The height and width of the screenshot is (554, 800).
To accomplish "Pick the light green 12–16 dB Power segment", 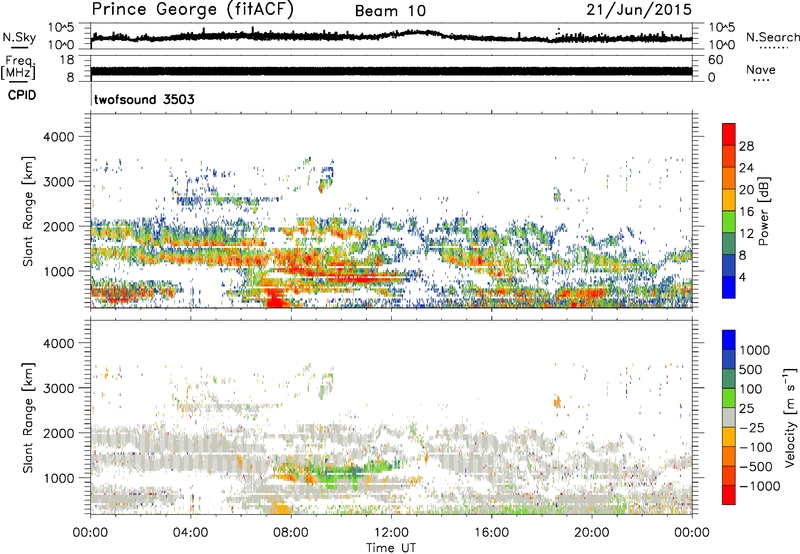I will (729, 222).
